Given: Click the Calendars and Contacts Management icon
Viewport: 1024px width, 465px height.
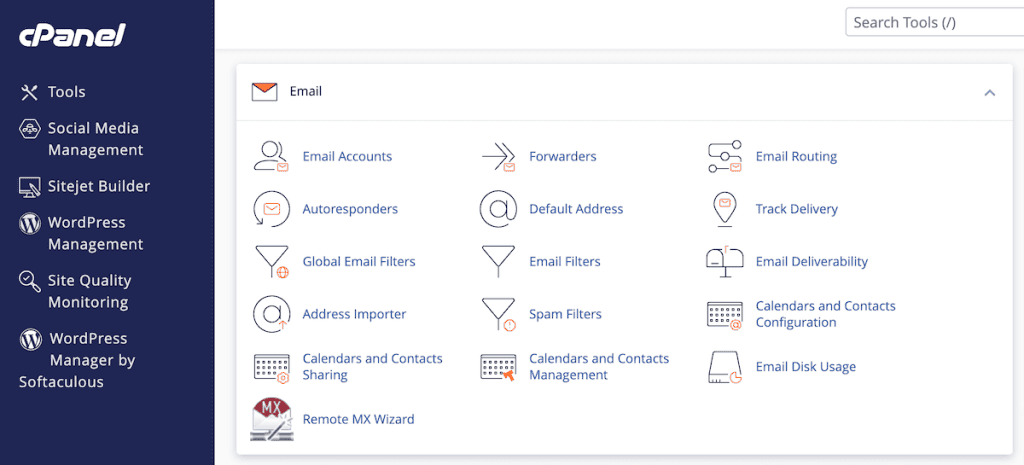Looking at the screenshot, I should pyautogui.click(x=498, y=367).
